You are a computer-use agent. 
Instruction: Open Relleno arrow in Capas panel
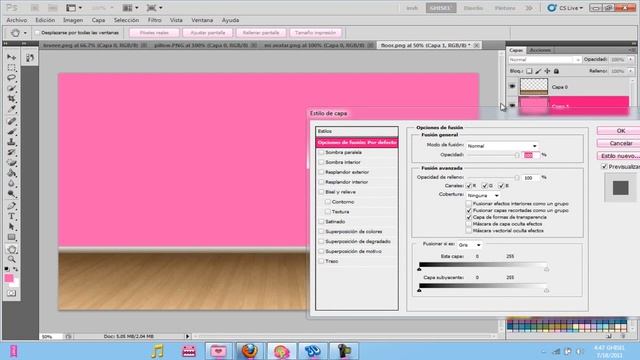[630, 71]
